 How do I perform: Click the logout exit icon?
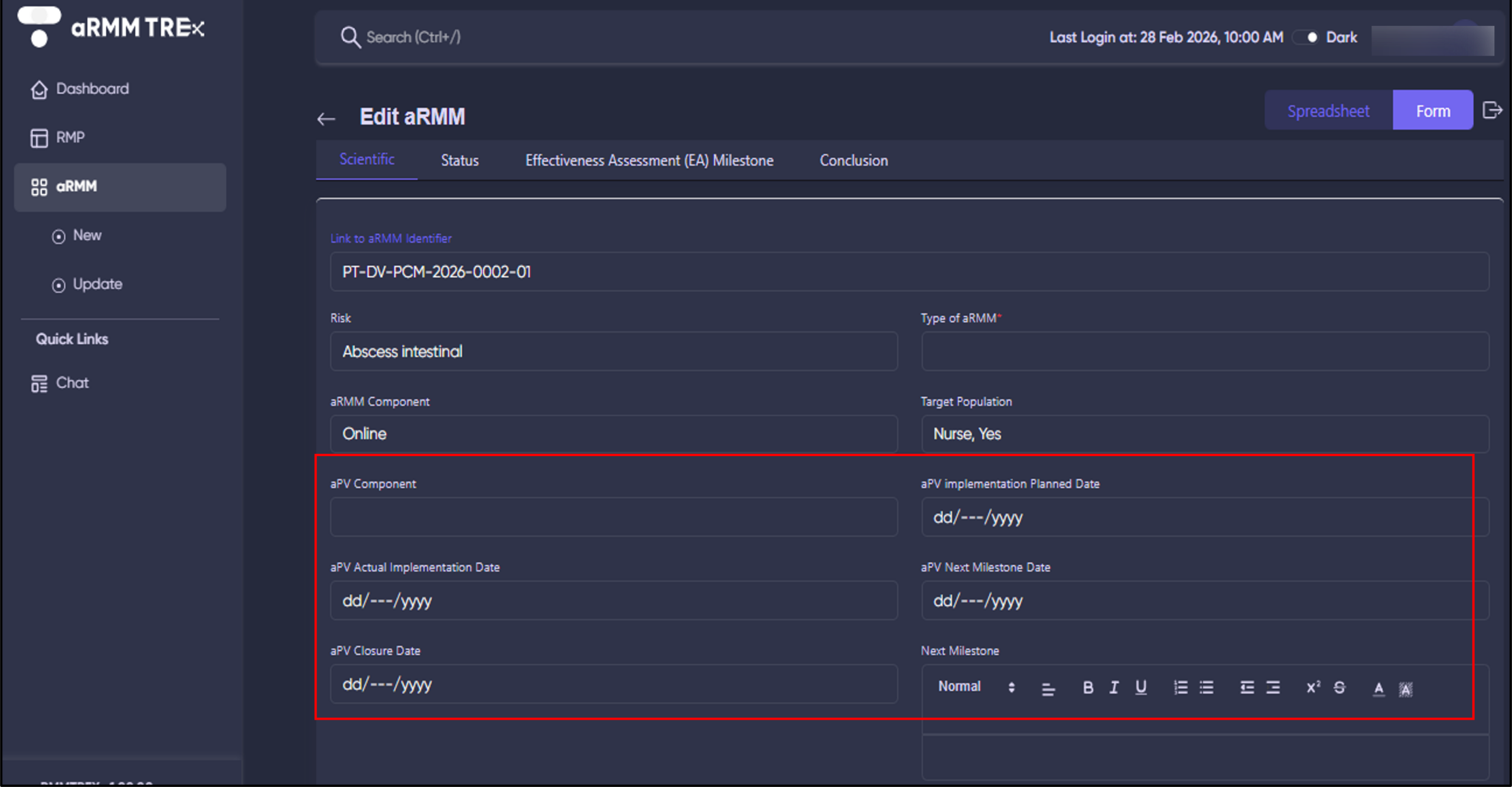point(1492,110)
